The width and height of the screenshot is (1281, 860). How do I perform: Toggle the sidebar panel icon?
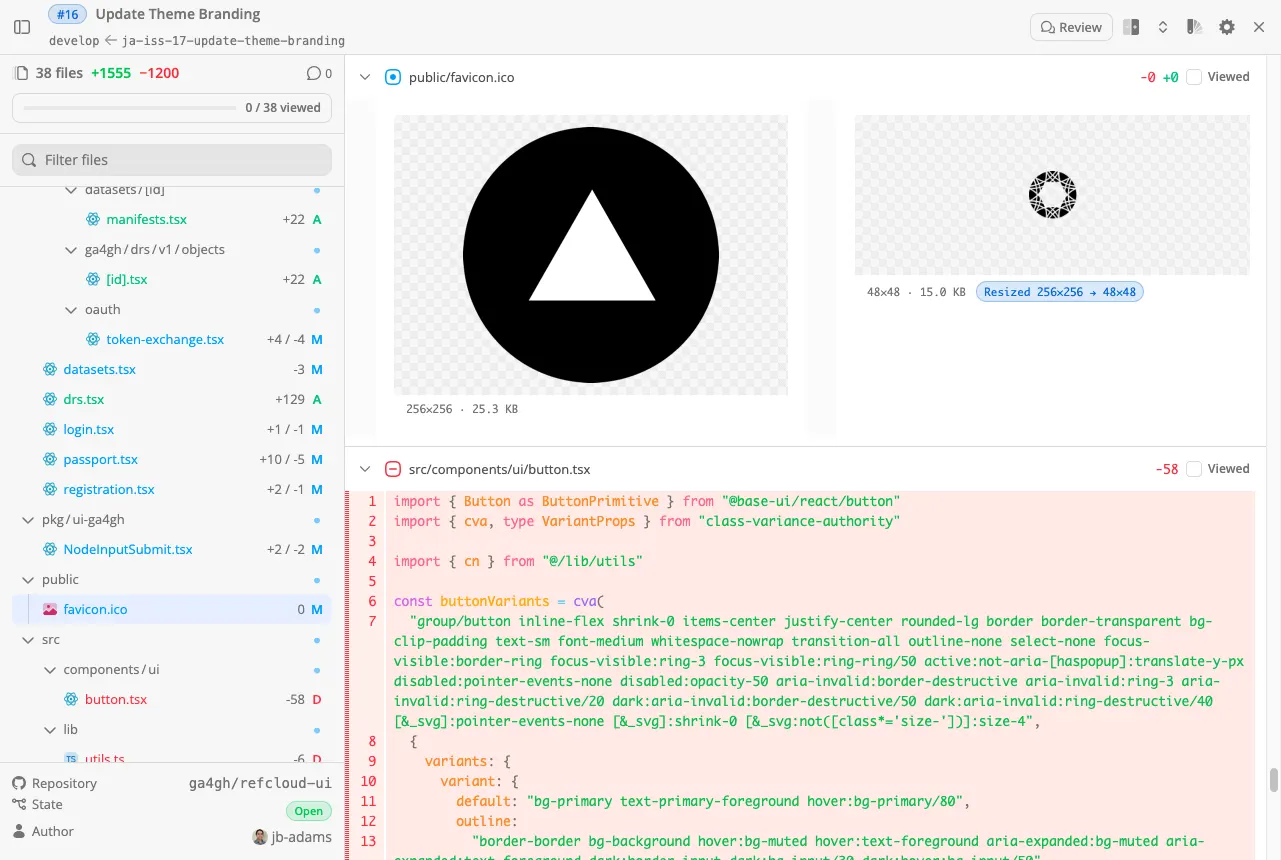(22, 28)
